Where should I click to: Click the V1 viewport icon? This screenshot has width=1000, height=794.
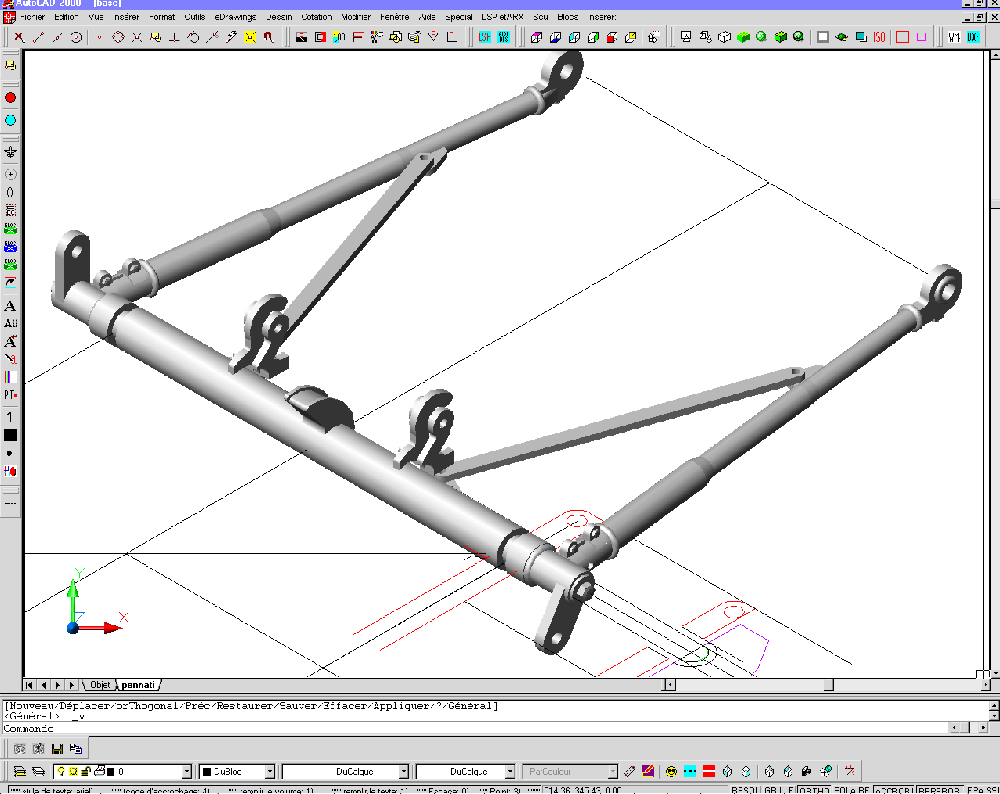954,37
